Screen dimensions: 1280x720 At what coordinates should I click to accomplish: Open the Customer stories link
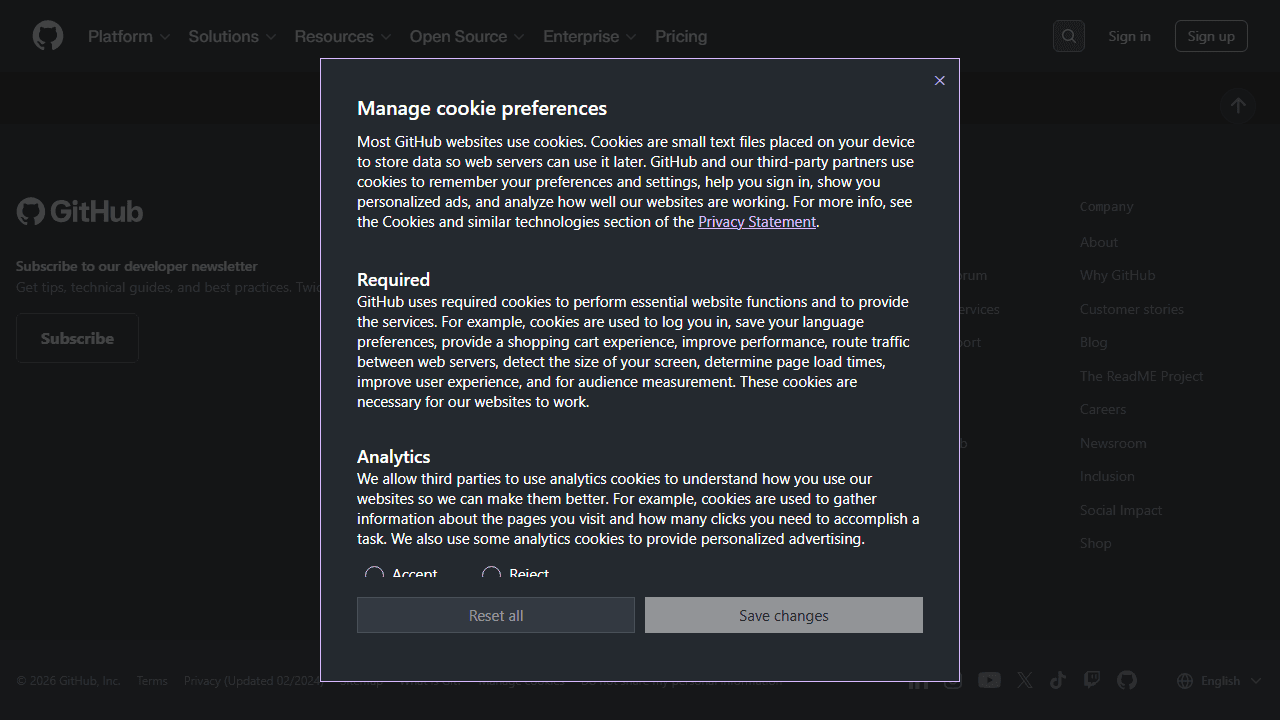click(1132, 309)
